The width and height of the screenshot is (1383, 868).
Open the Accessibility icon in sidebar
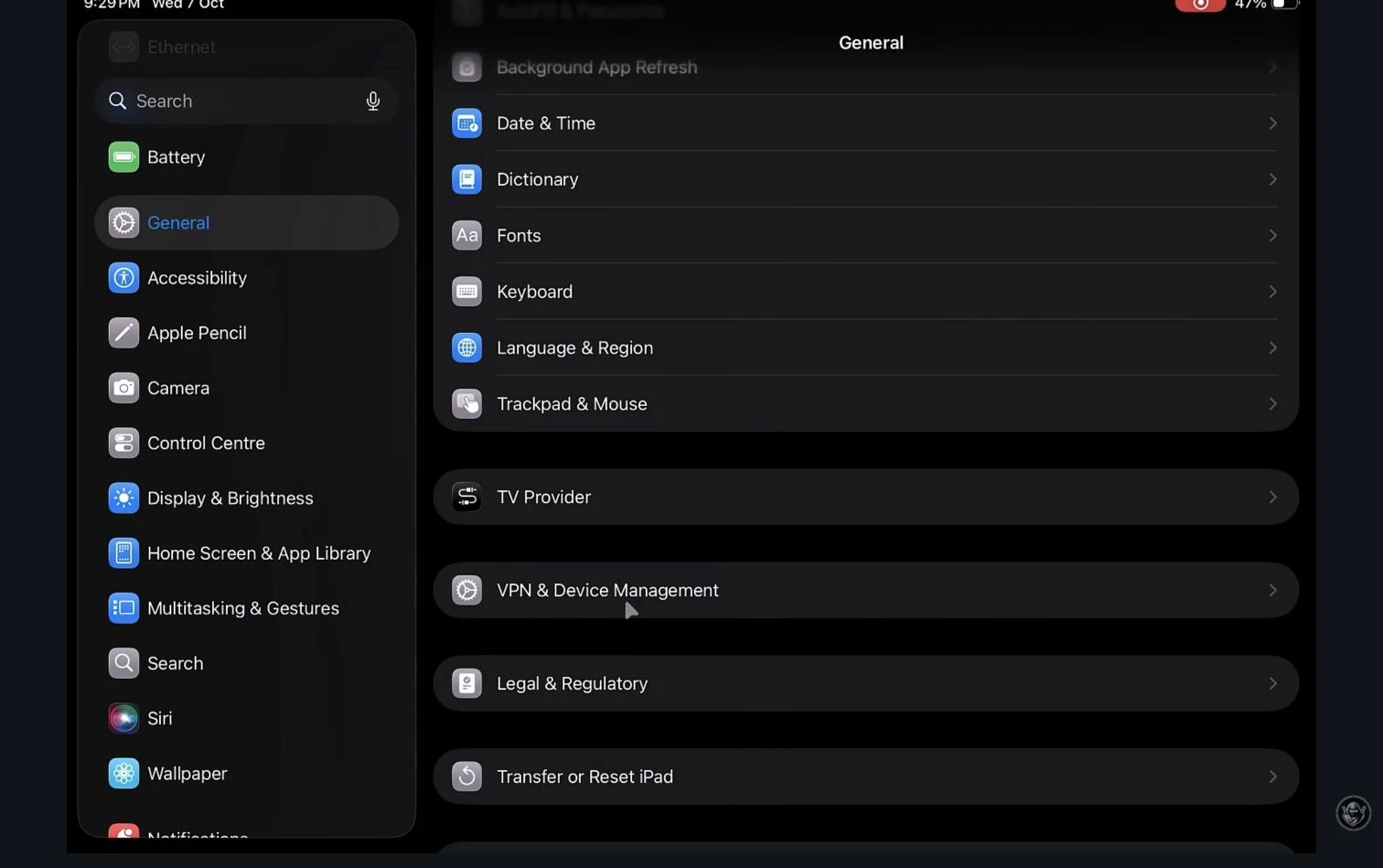coord(123,278)
